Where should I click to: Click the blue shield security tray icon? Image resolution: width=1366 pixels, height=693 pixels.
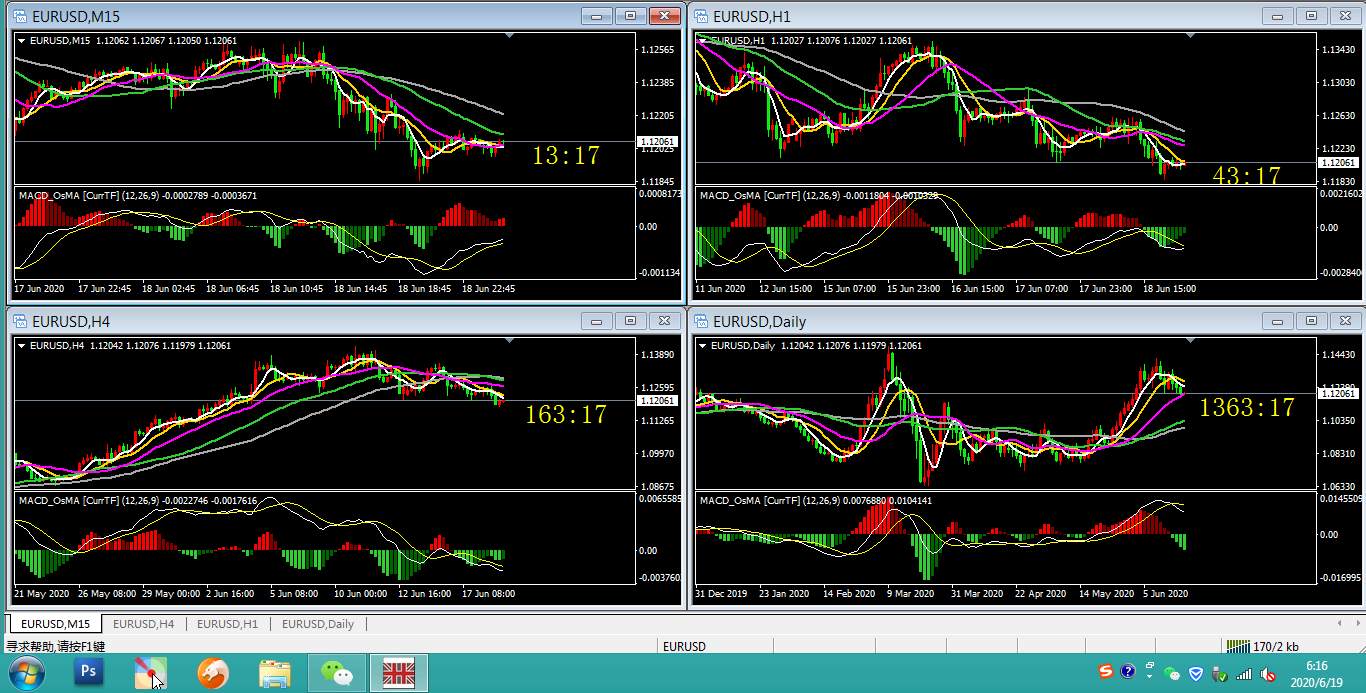(1196, 673)
